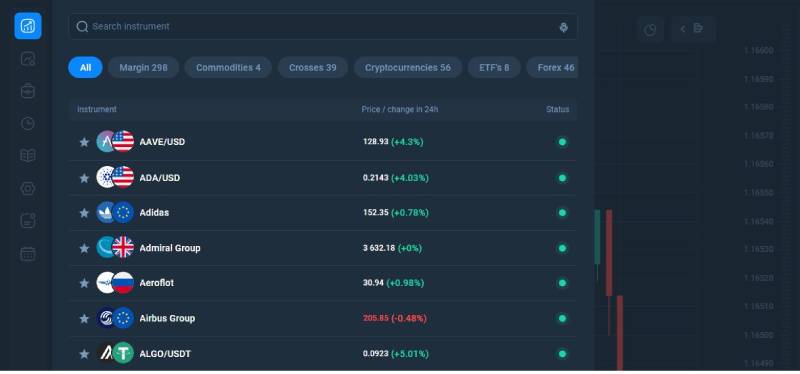Click the ADA/USD price 0.2143

click(x=376, y=178)
